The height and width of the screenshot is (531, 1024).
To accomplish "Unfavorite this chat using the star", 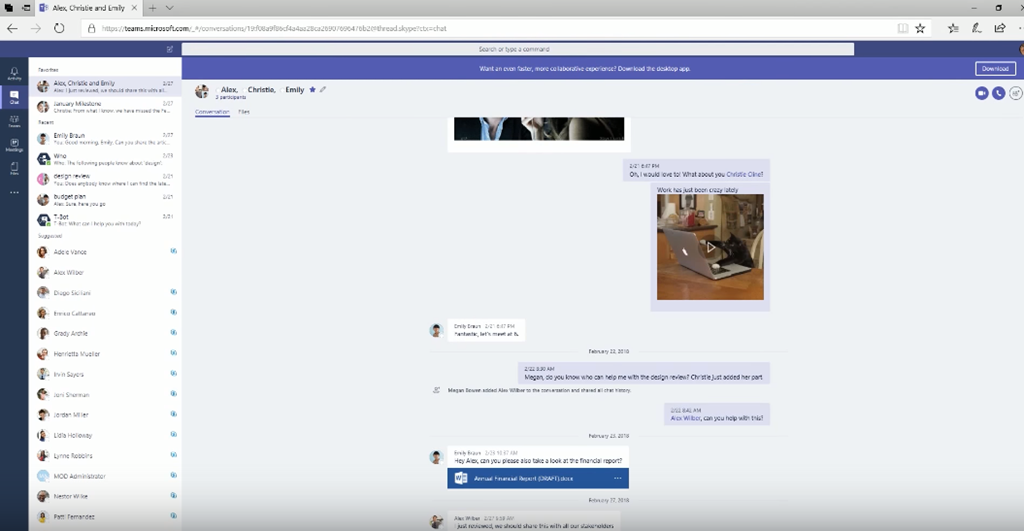I will click(x=312, y=90).
